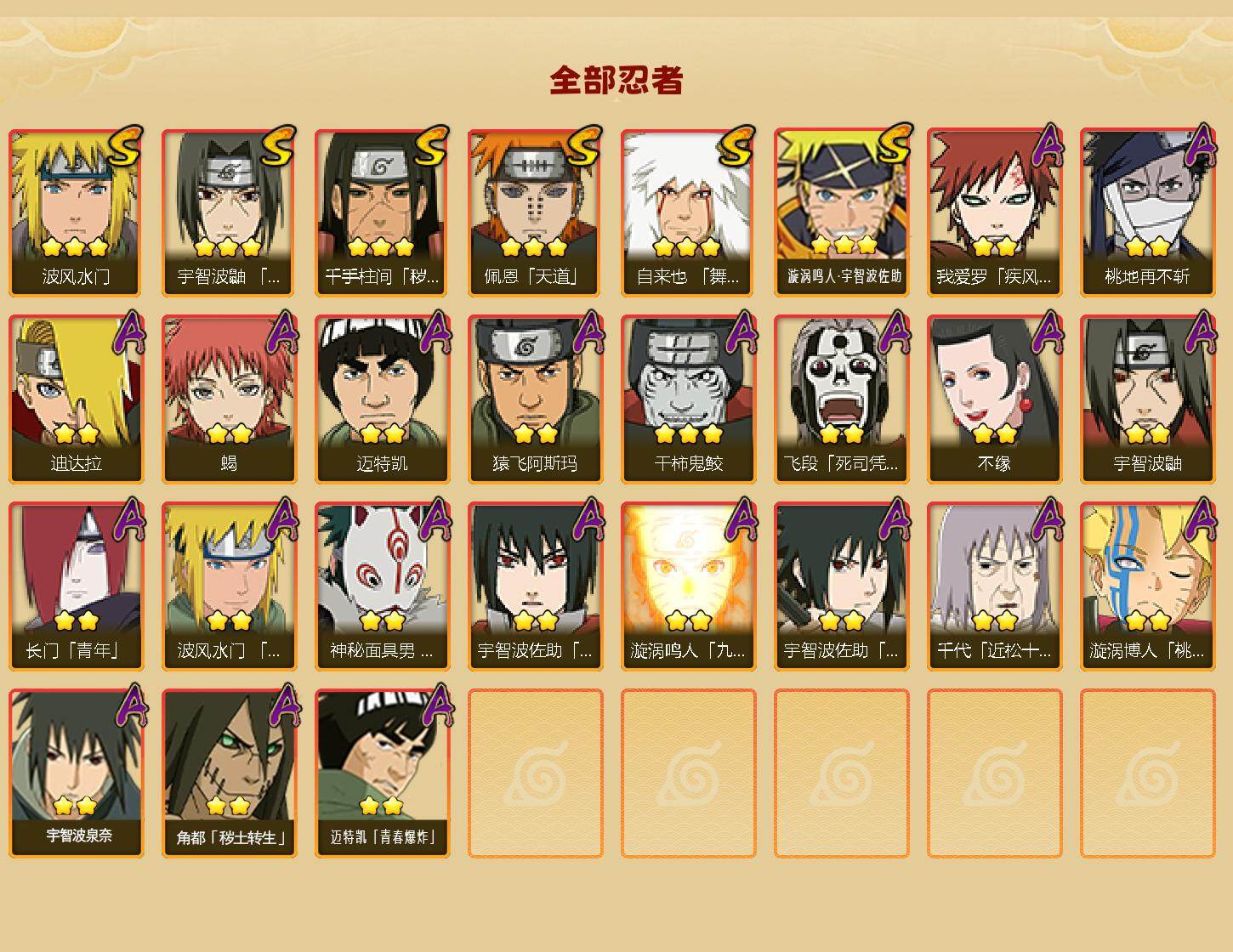Open the 迈特凯 ninja card

(383, 399)
